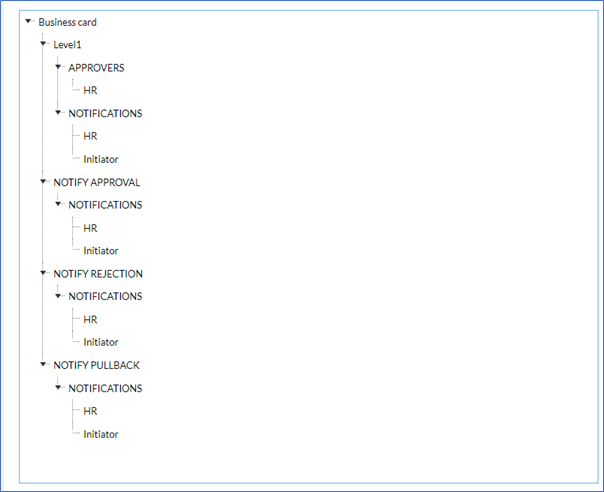Screen dimensions: 604x492
Task: Select Initiator under NOTIFY APPROVAL
Action: (101, 251)
